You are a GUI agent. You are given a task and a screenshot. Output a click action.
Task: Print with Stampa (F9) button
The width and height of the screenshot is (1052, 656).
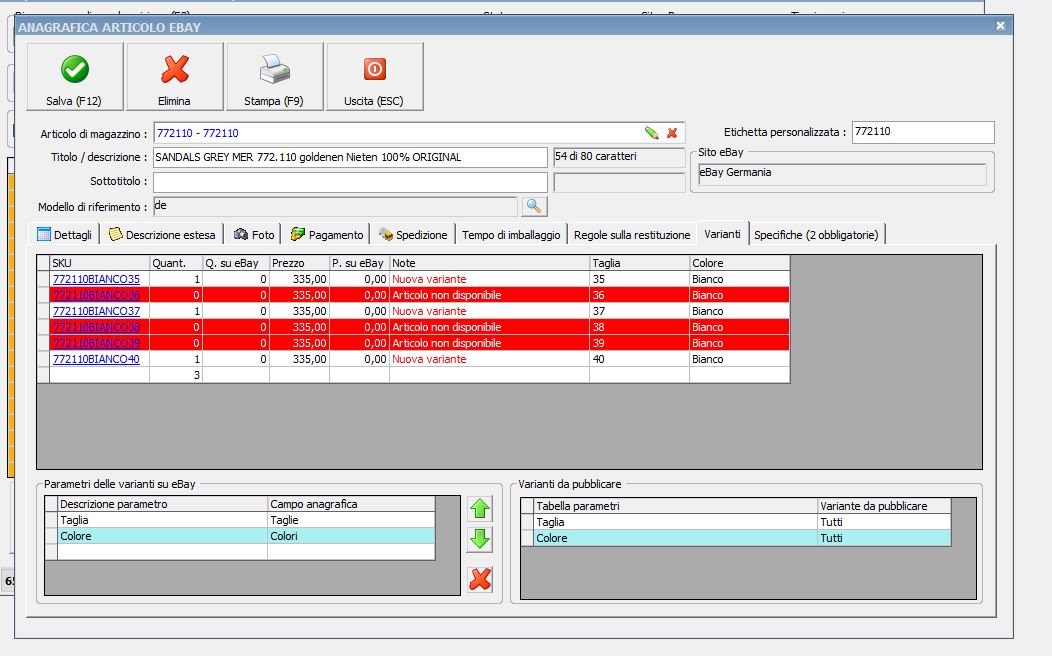point(274,76)
